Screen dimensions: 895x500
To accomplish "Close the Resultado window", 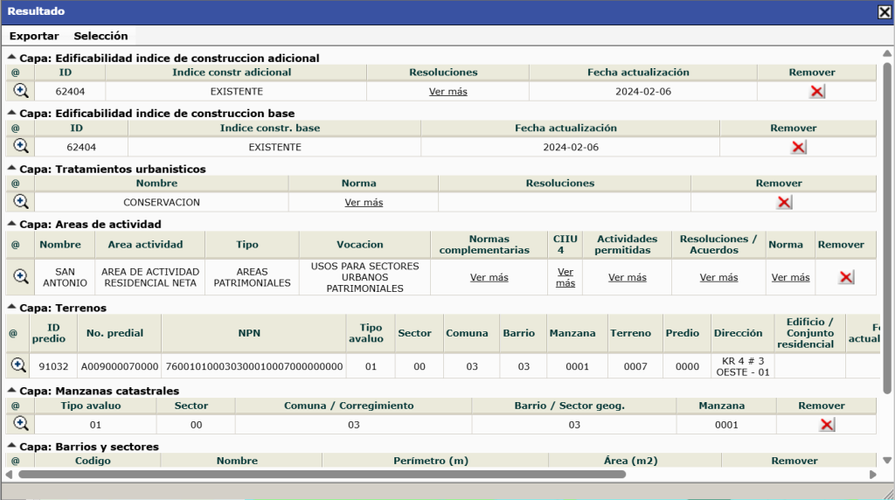I will click(884, 11).
